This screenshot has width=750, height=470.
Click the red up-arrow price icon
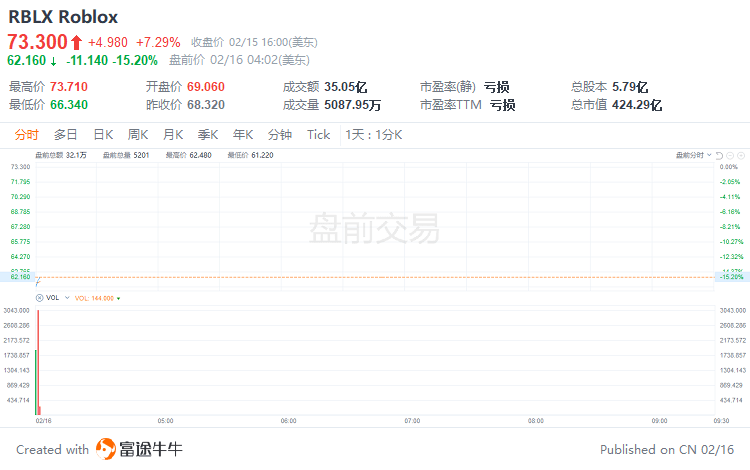pos(76,42)
